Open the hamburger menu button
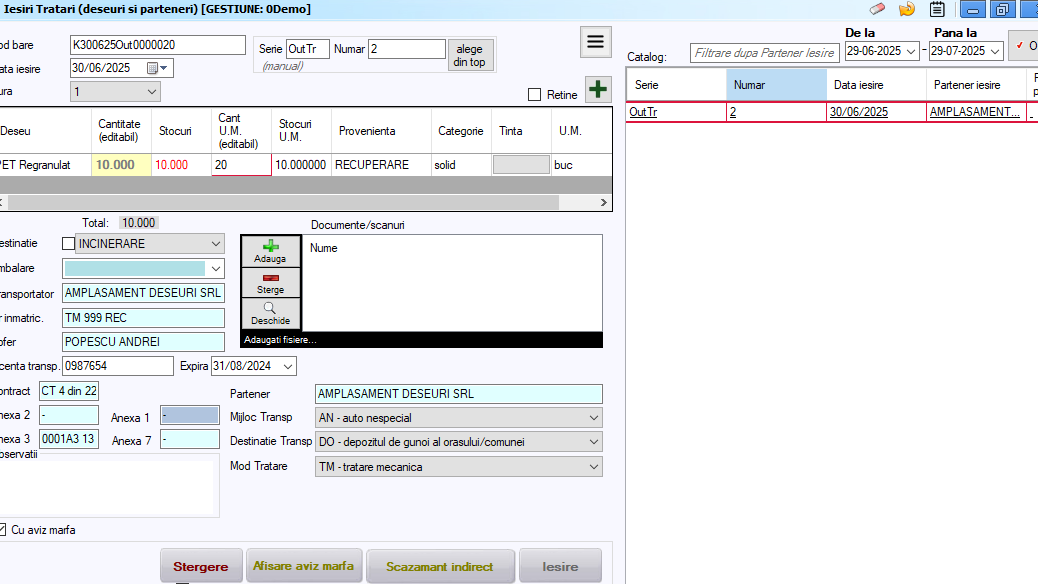Viewport: 1038px width, 584px height. click(x=595, y=42)
